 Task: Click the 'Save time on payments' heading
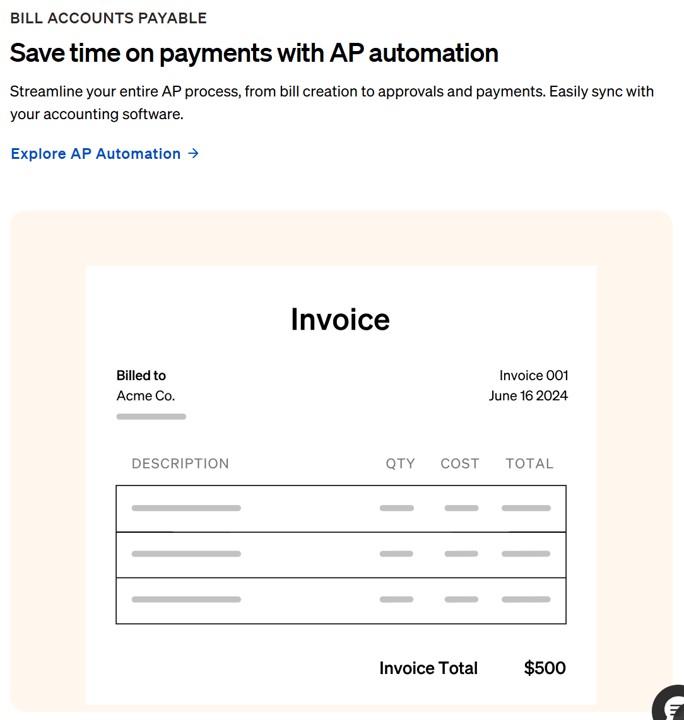pyautogui.click(x=254, y=53)
